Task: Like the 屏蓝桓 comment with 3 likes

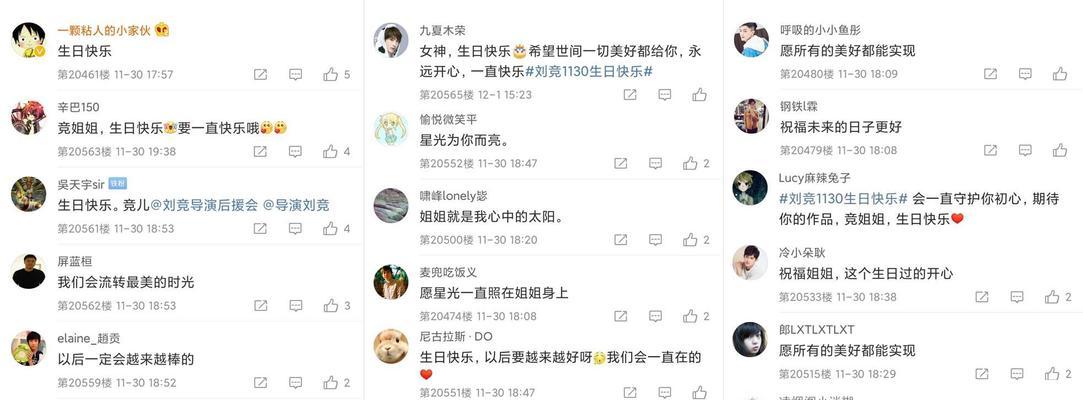Action: [x=331, y=305]
